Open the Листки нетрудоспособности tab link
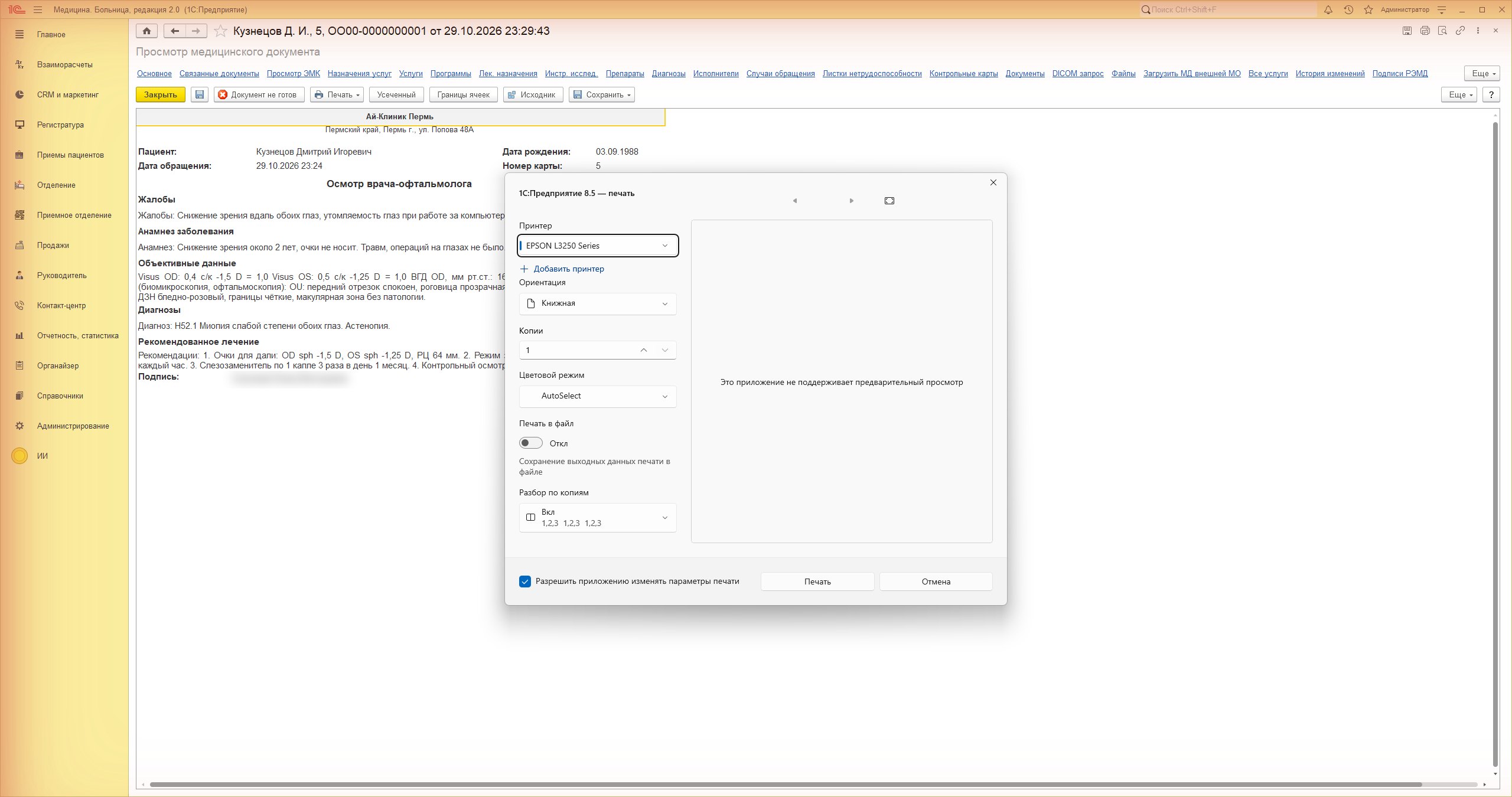 coord(872,74)
